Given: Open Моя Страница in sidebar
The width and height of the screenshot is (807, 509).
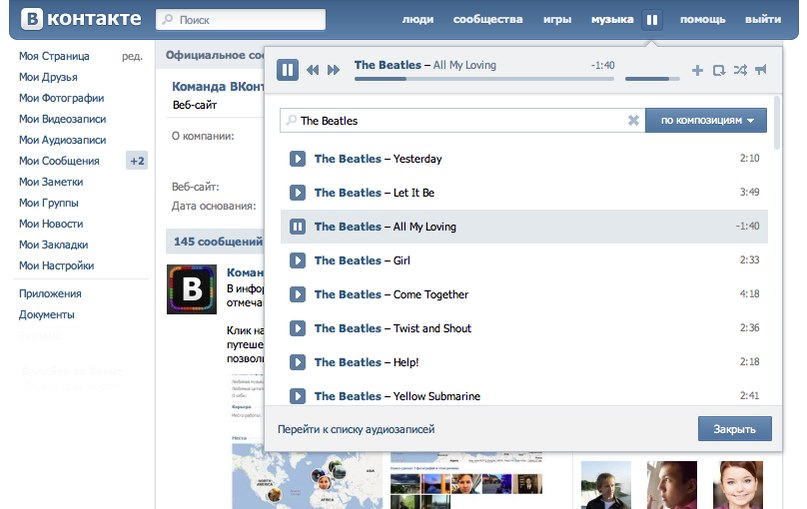Looking at the screenshot, I should (x=54, y=56).
